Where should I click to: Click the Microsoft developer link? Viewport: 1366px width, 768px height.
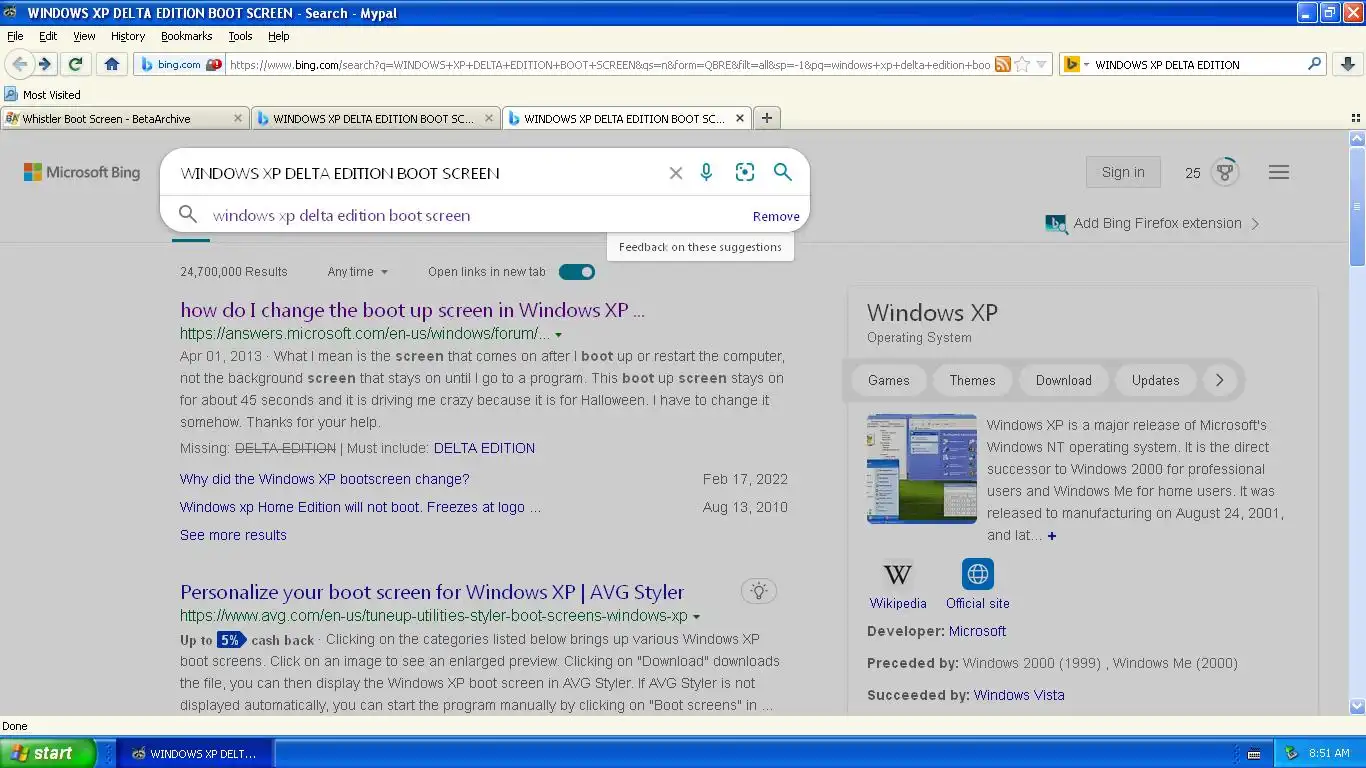(977, 631)
